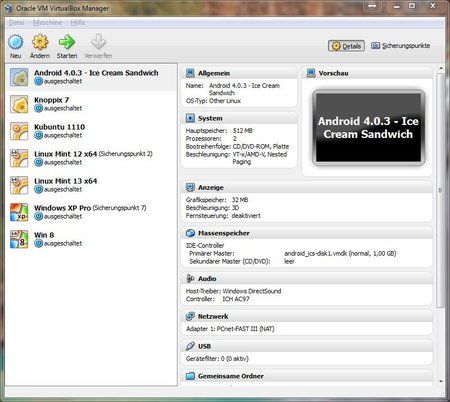The width and height of the screenshot is (450, 402).
Task: Click the Verwerfen down-arrow icon
Action: click(x=98, y=42)
